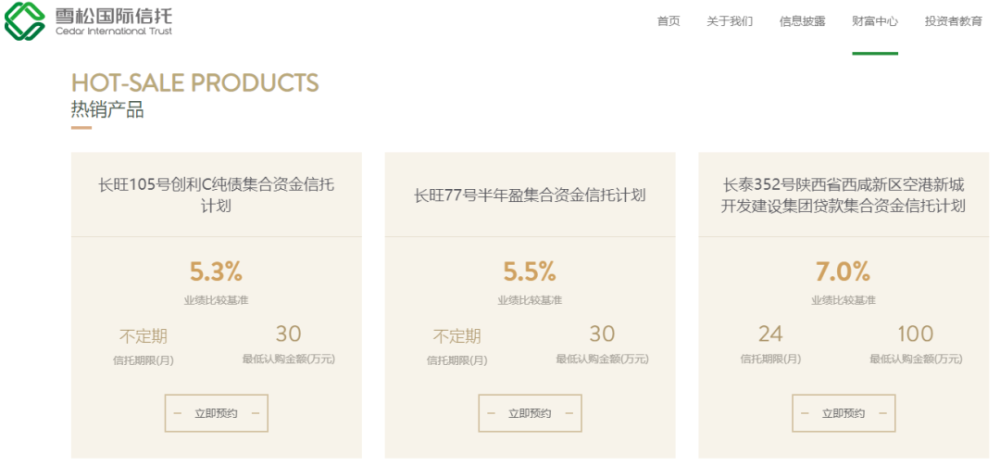The height and width of the screenshot is (466, 1000).
Task: Click the green Cedar Trust logo icon
Action: tap(25, 19)
